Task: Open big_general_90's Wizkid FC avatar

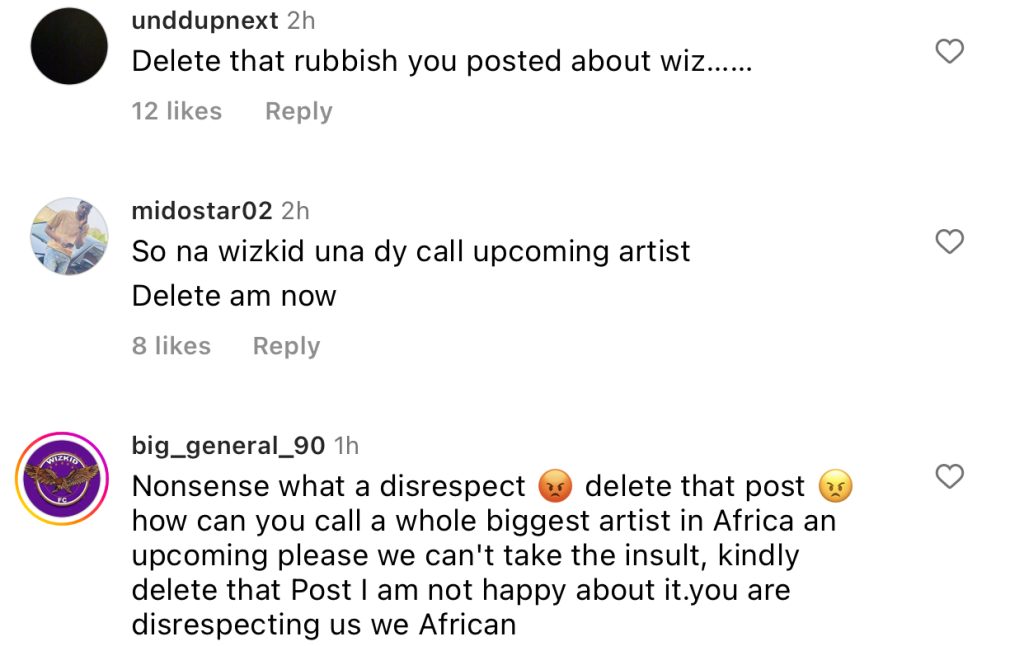Action: pyautogui.click(x=62, y=478)
